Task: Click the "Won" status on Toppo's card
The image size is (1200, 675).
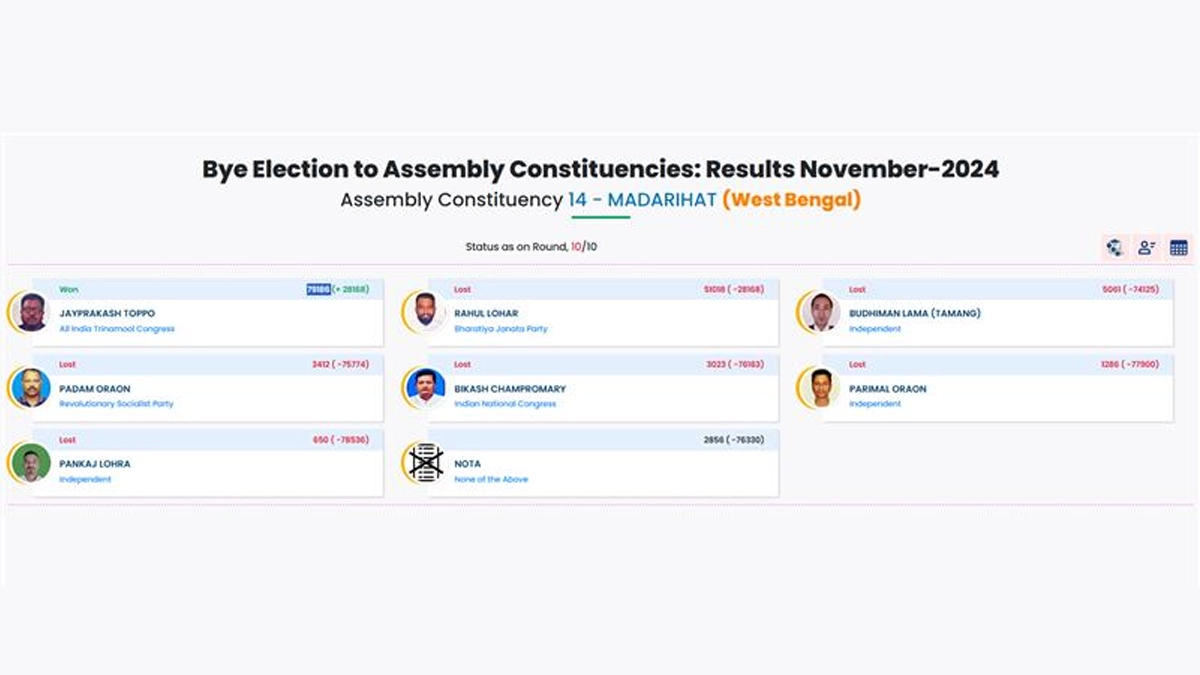Action: pyautogui.click(x=68, y=290)
